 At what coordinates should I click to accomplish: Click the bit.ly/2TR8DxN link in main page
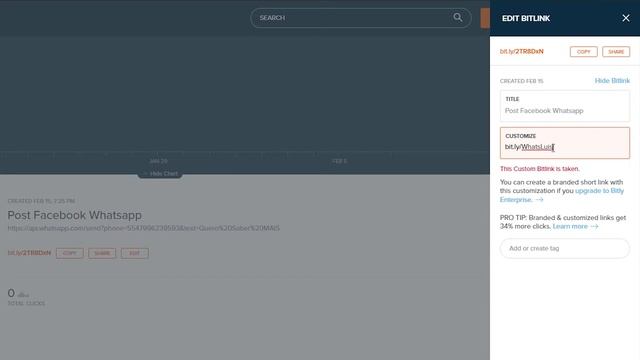[29, 253]
